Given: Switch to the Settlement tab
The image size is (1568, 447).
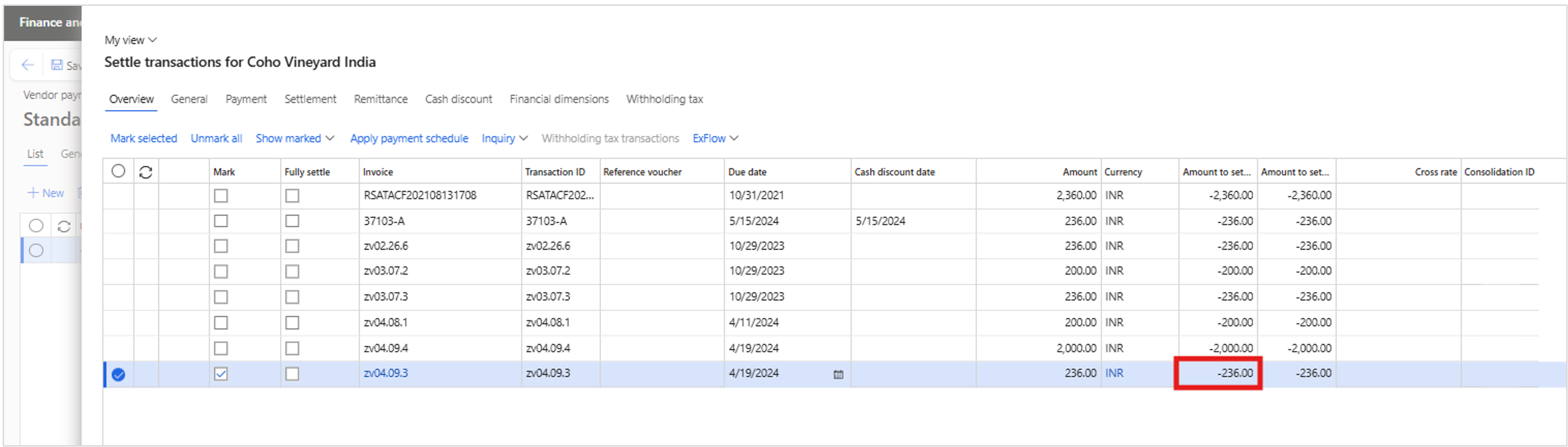Looking at the screenshot, I should click(x=310, y=99).
